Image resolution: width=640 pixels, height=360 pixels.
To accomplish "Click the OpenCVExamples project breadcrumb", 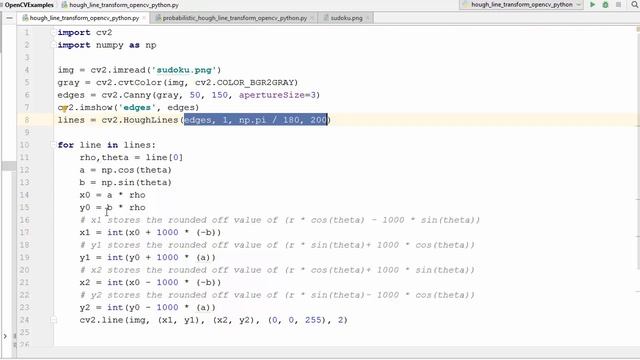I will click(x=29, y=5).
